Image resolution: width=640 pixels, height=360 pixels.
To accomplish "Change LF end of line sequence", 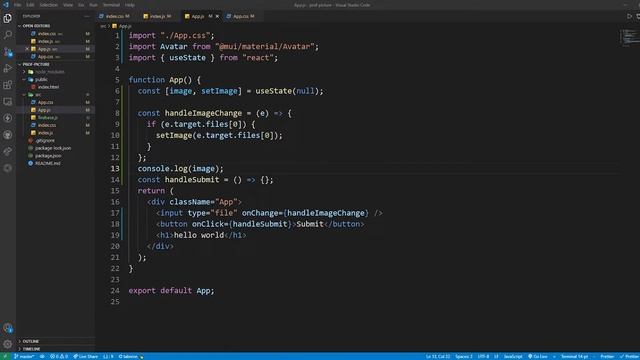I will point(496,356).
